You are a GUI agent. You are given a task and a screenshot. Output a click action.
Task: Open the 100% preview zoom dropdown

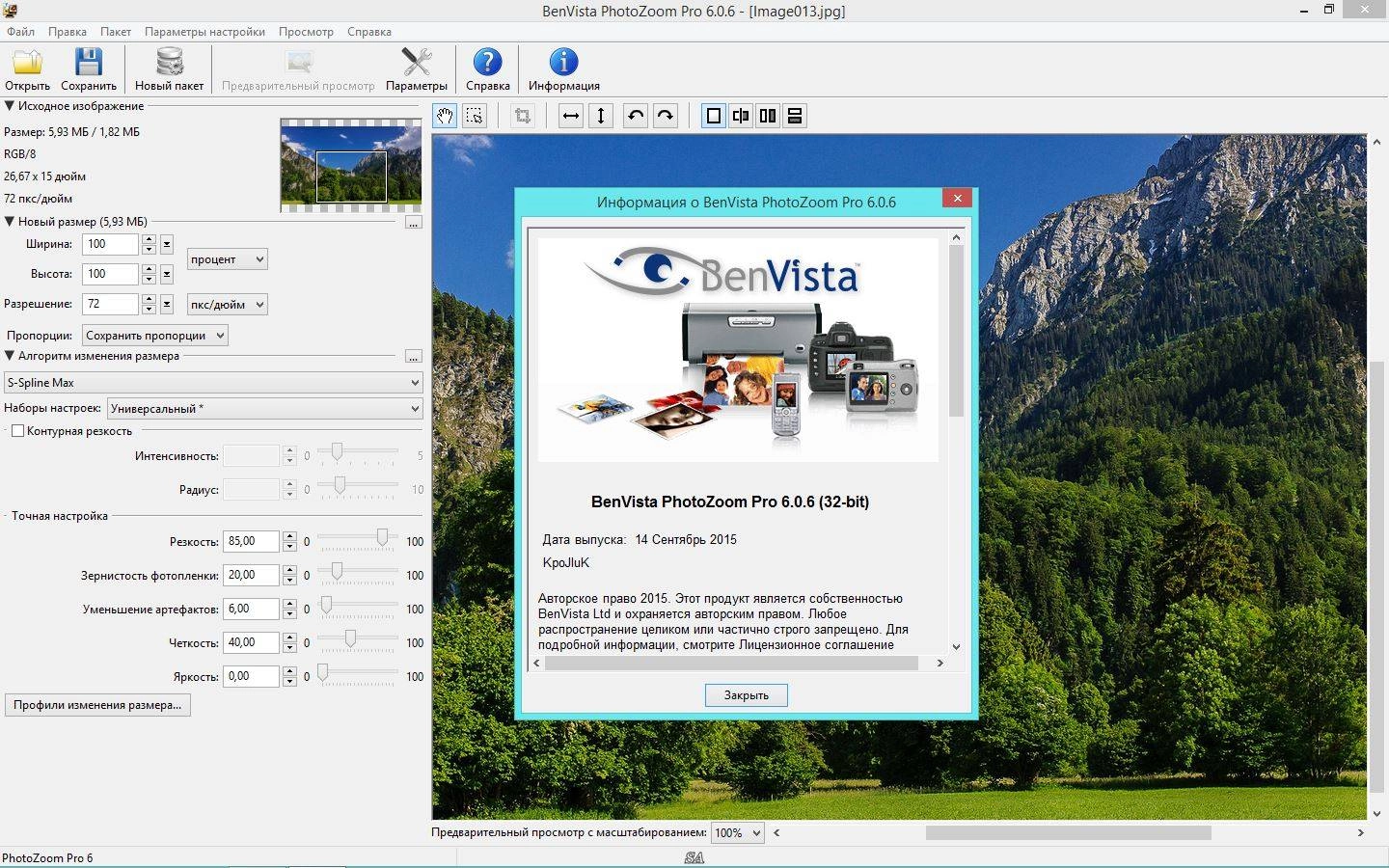click(x=738, y=833)
